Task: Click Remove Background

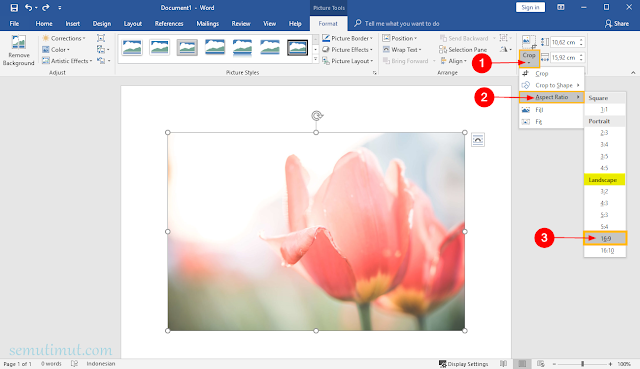Action: [x=18, y=50]
